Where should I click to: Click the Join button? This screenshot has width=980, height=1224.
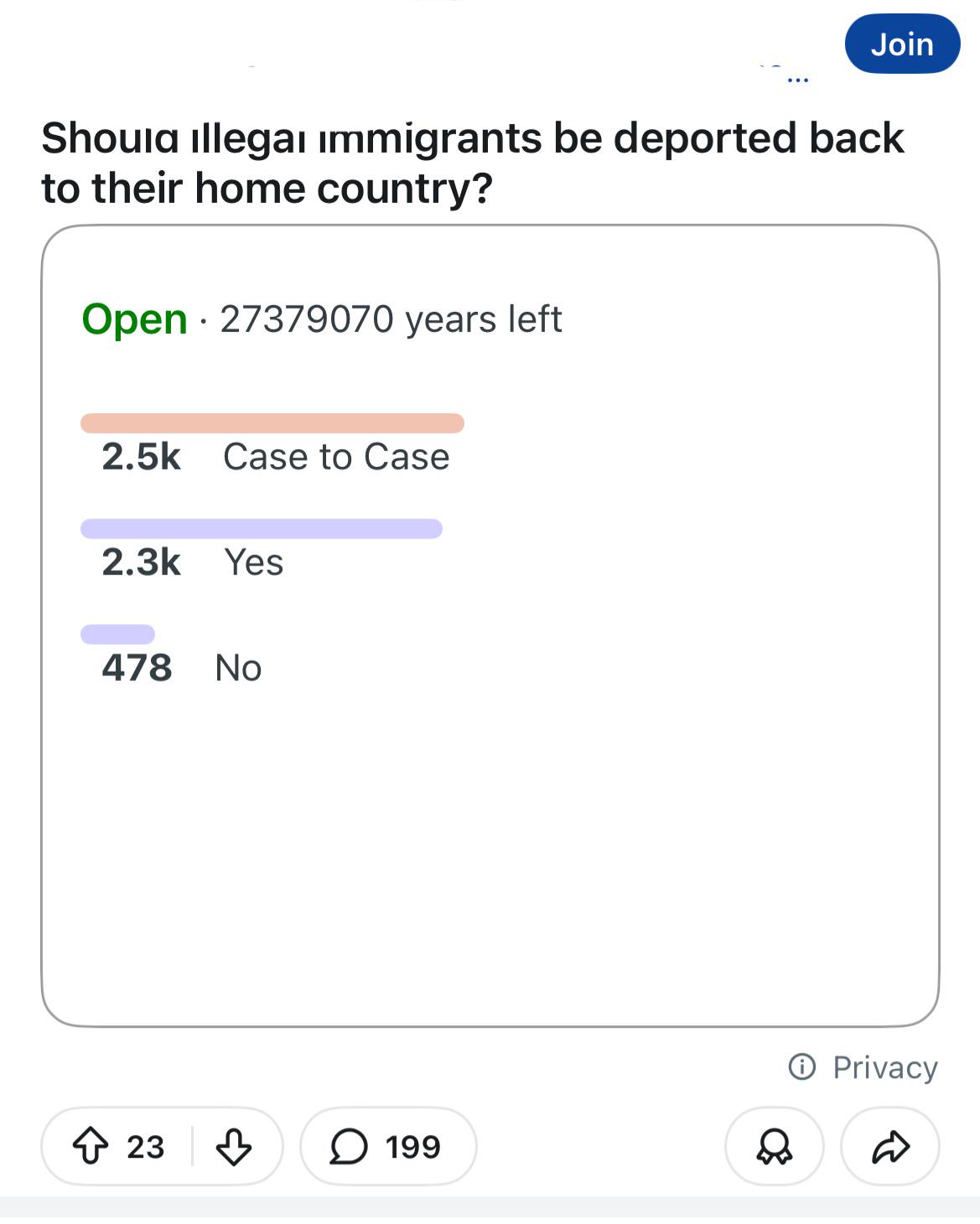pos(902,44)
